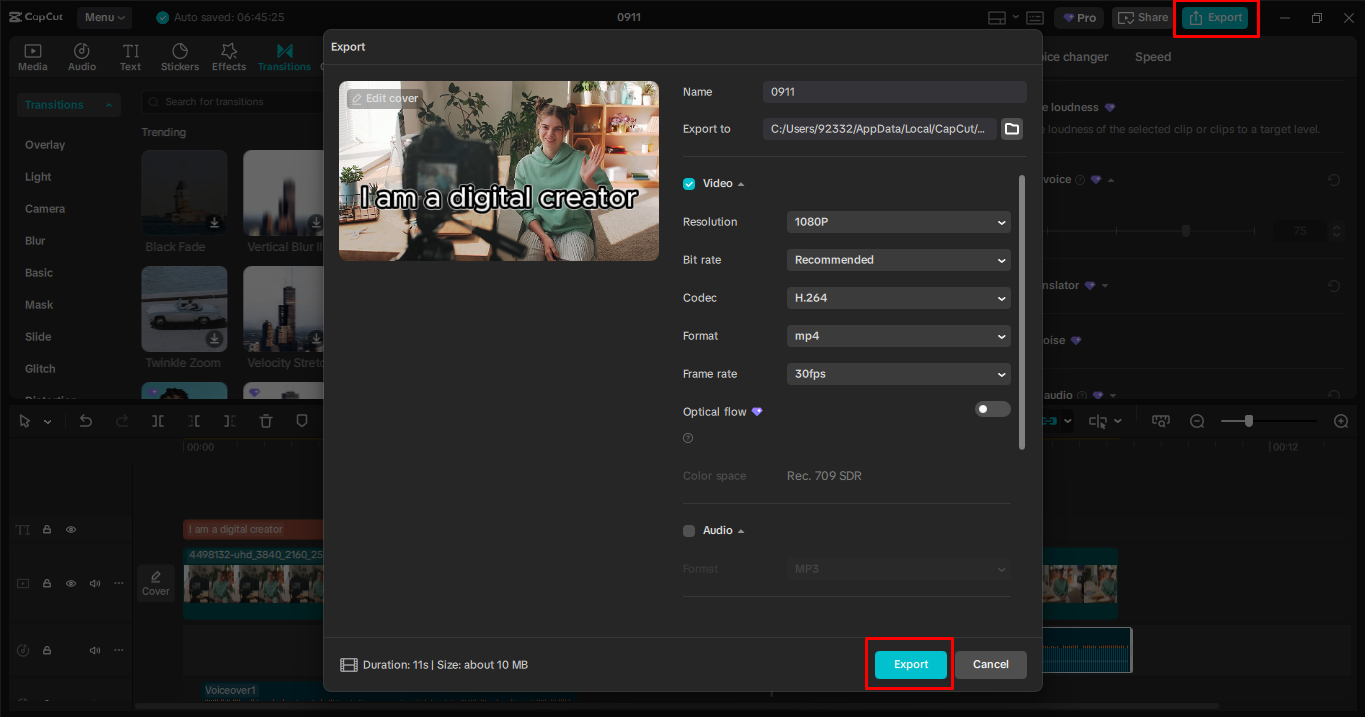
Task: Select the split clip icon
Action: click(157, 421)
